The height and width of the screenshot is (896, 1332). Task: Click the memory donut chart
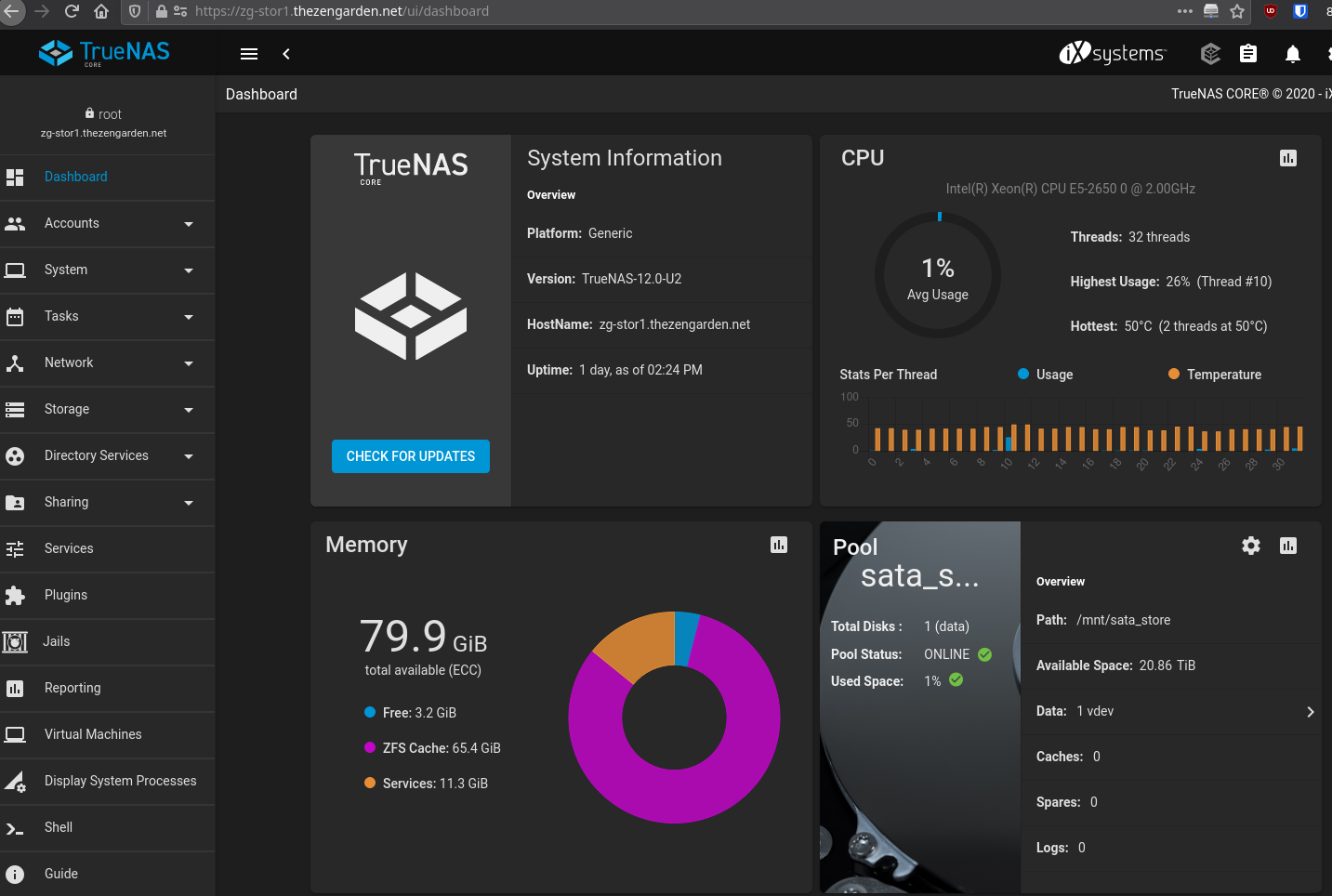point(674,718)
